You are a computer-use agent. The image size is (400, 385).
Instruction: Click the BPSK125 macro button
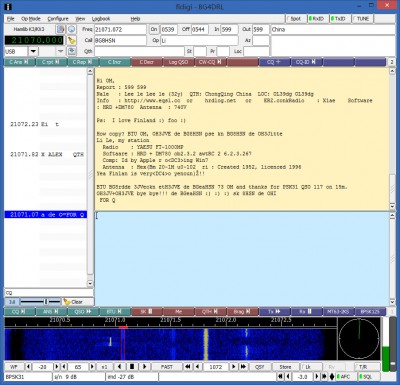(370, 312)
